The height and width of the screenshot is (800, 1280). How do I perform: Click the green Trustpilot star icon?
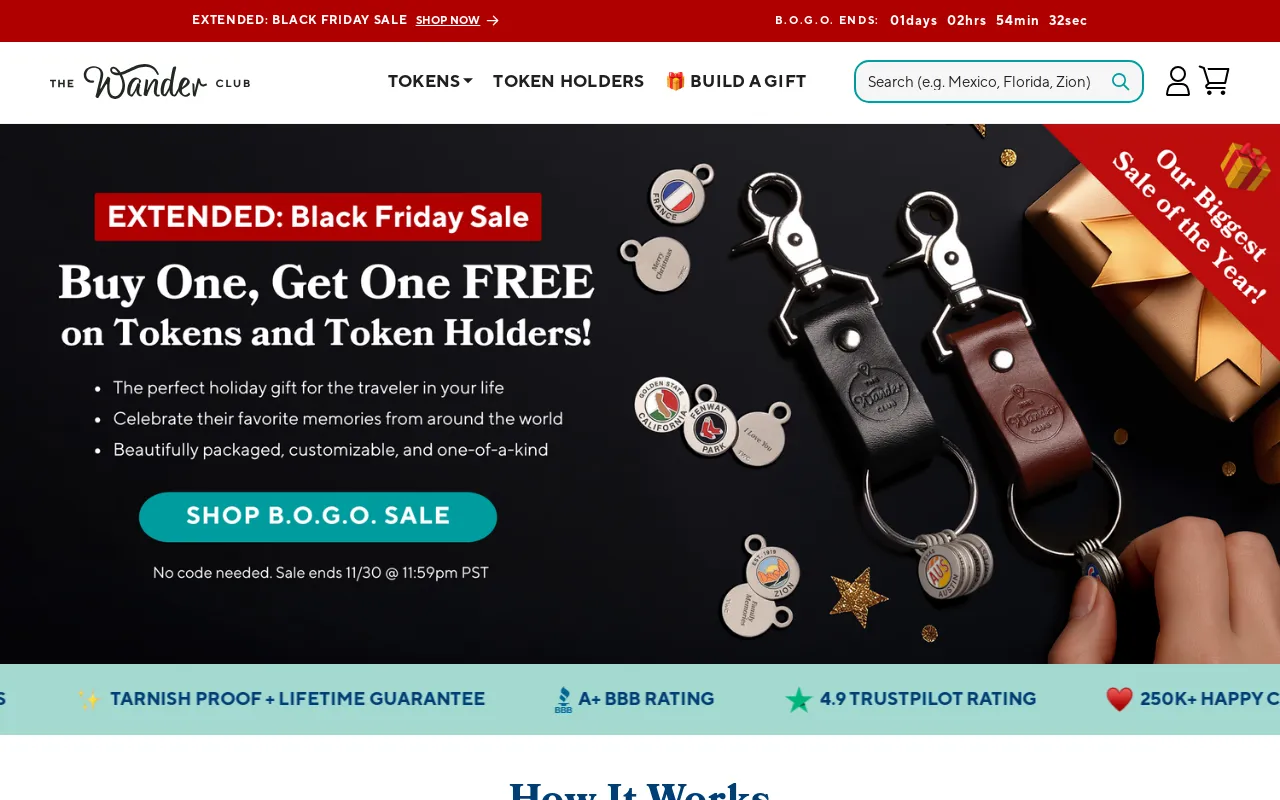coord(799,699)
